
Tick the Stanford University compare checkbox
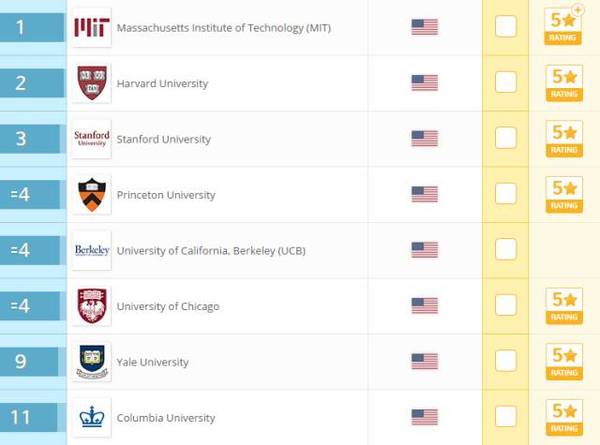506,138
